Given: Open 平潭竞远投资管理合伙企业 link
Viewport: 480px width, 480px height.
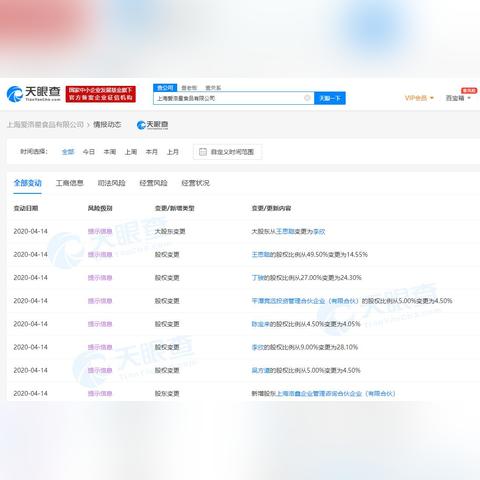Looking at the screenshot, I should 305,301.
